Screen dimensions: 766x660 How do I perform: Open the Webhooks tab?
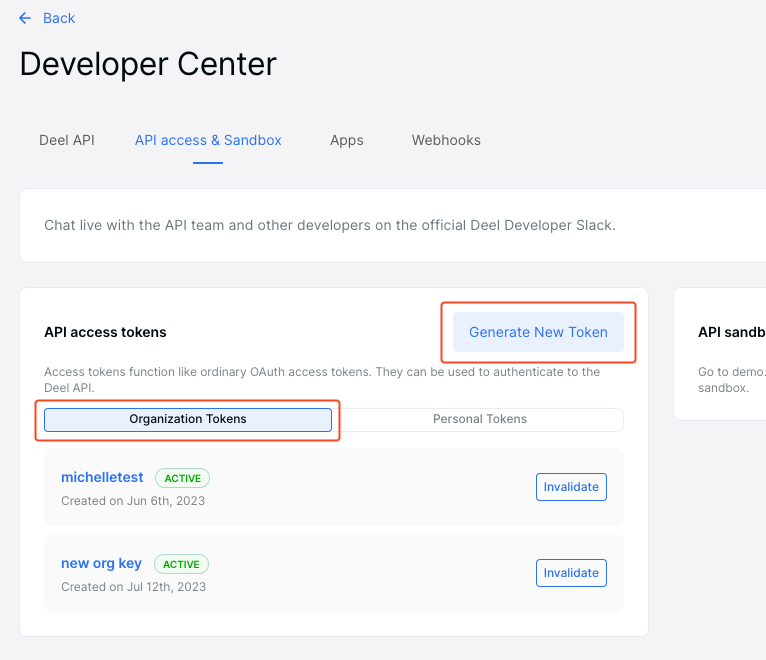(446, 140)
